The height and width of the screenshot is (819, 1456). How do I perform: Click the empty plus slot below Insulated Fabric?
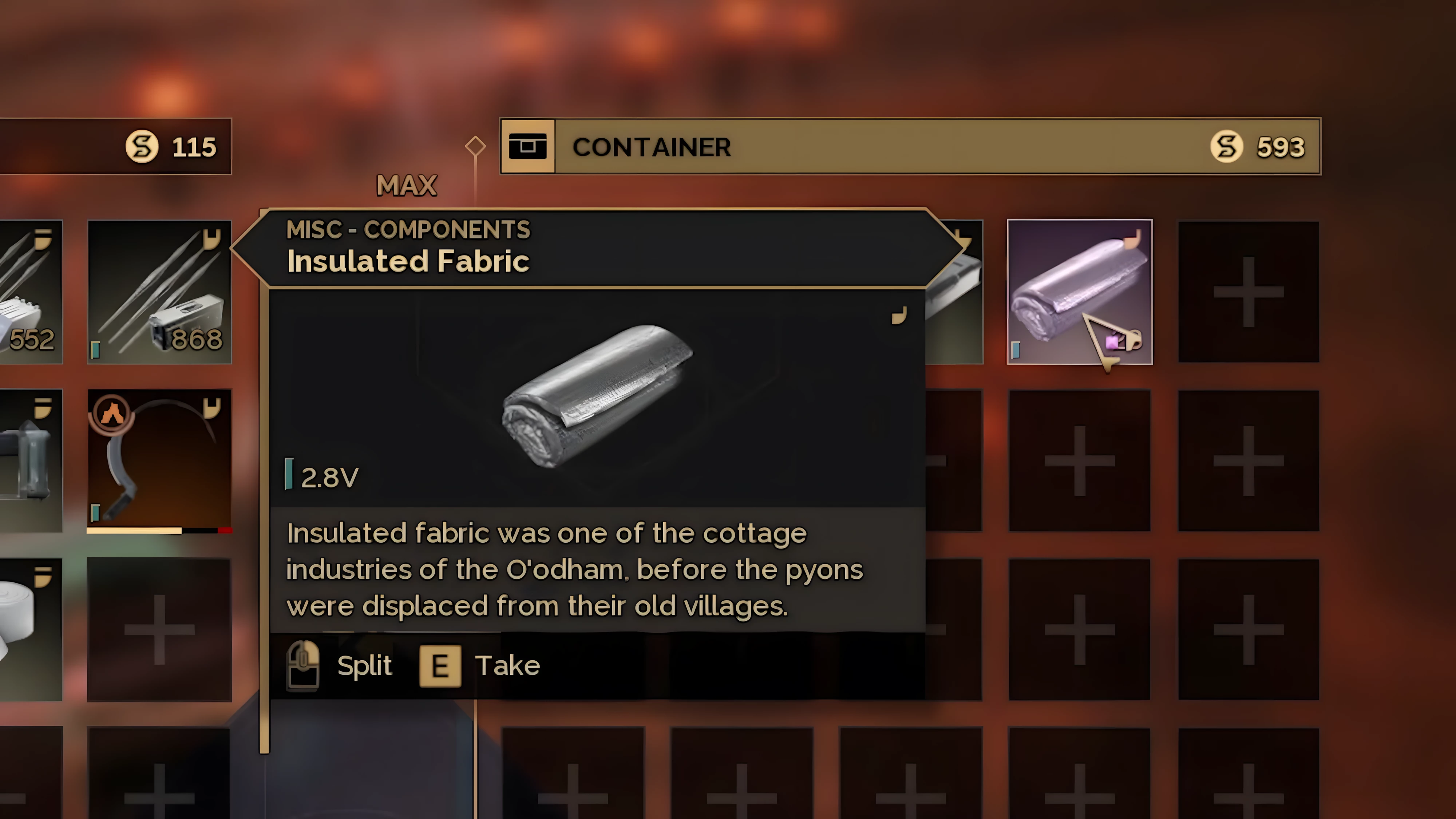click(x=1080, y=461)
